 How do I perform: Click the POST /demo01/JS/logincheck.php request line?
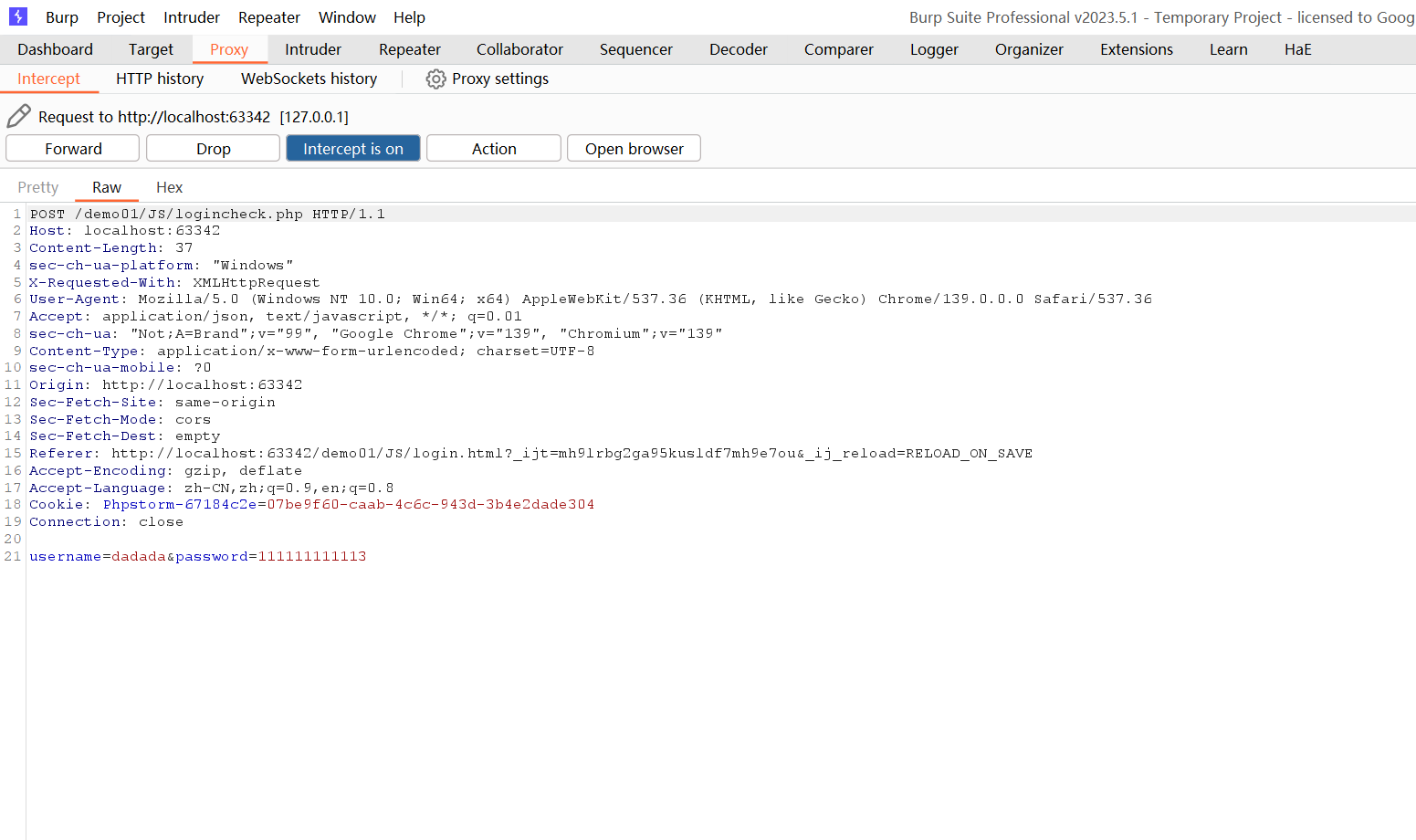pos(207,214)
